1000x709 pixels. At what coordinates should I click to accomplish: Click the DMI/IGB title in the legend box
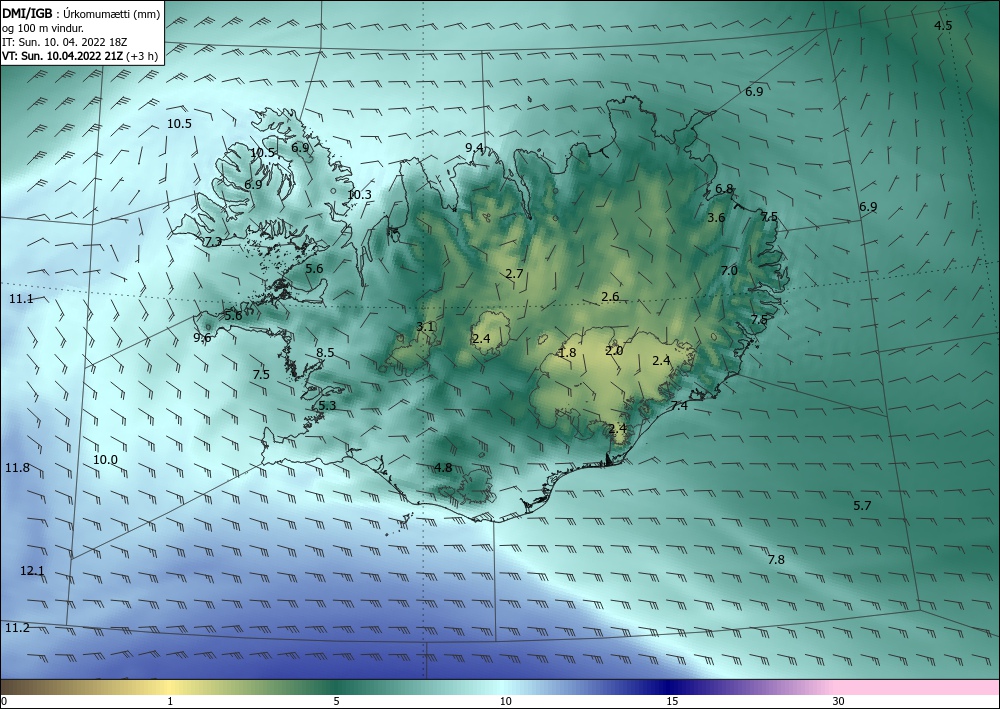coord(27,13)
